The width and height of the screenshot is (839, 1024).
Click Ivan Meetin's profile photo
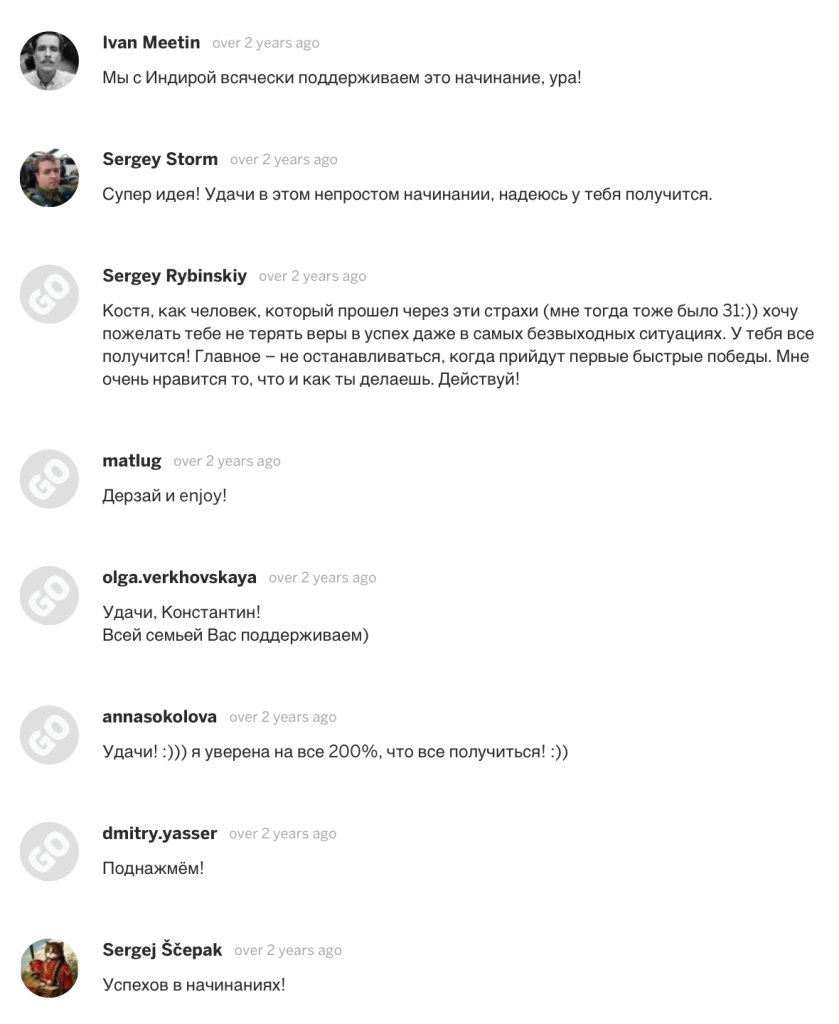coord(49,60)
